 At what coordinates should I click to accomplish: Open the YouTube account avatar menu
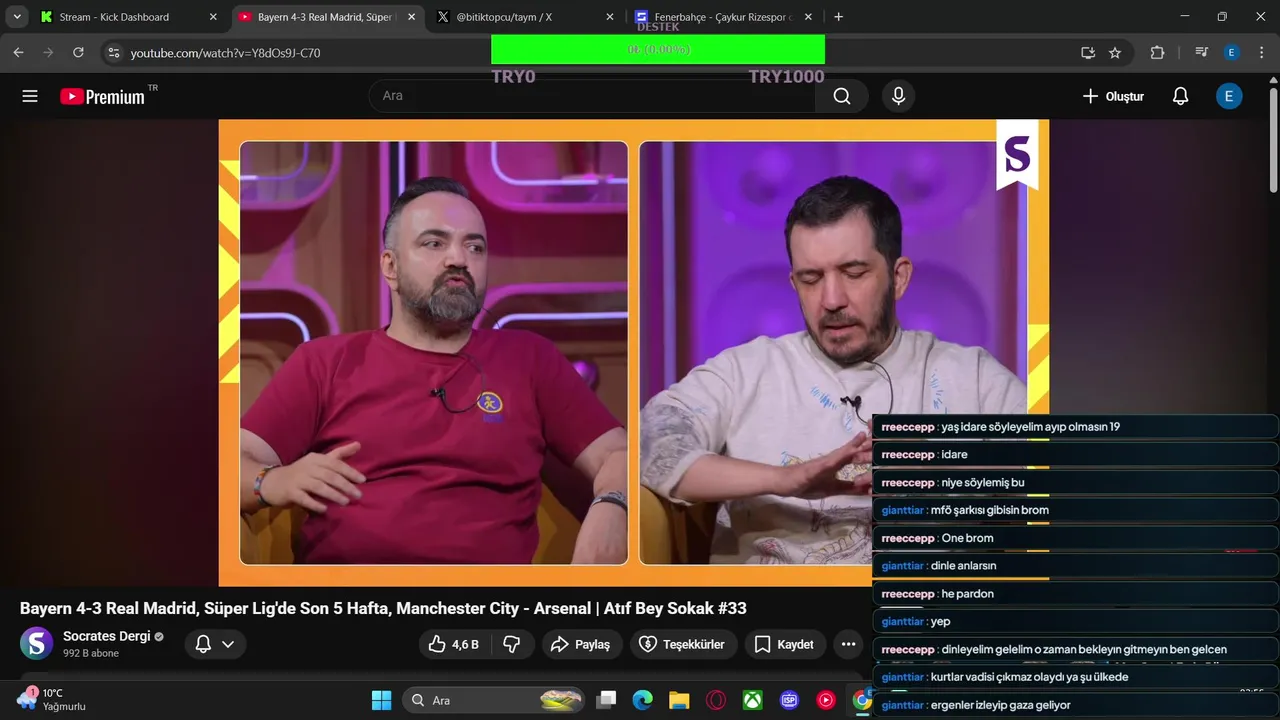(1228, 96)
